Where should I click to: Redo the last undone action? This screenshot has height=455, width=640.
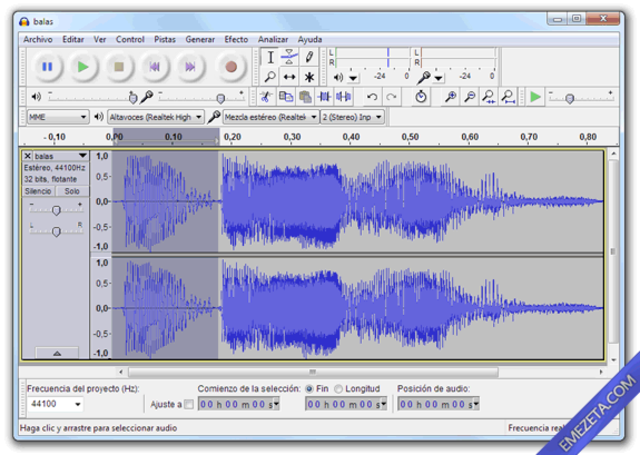click(391, 97)
